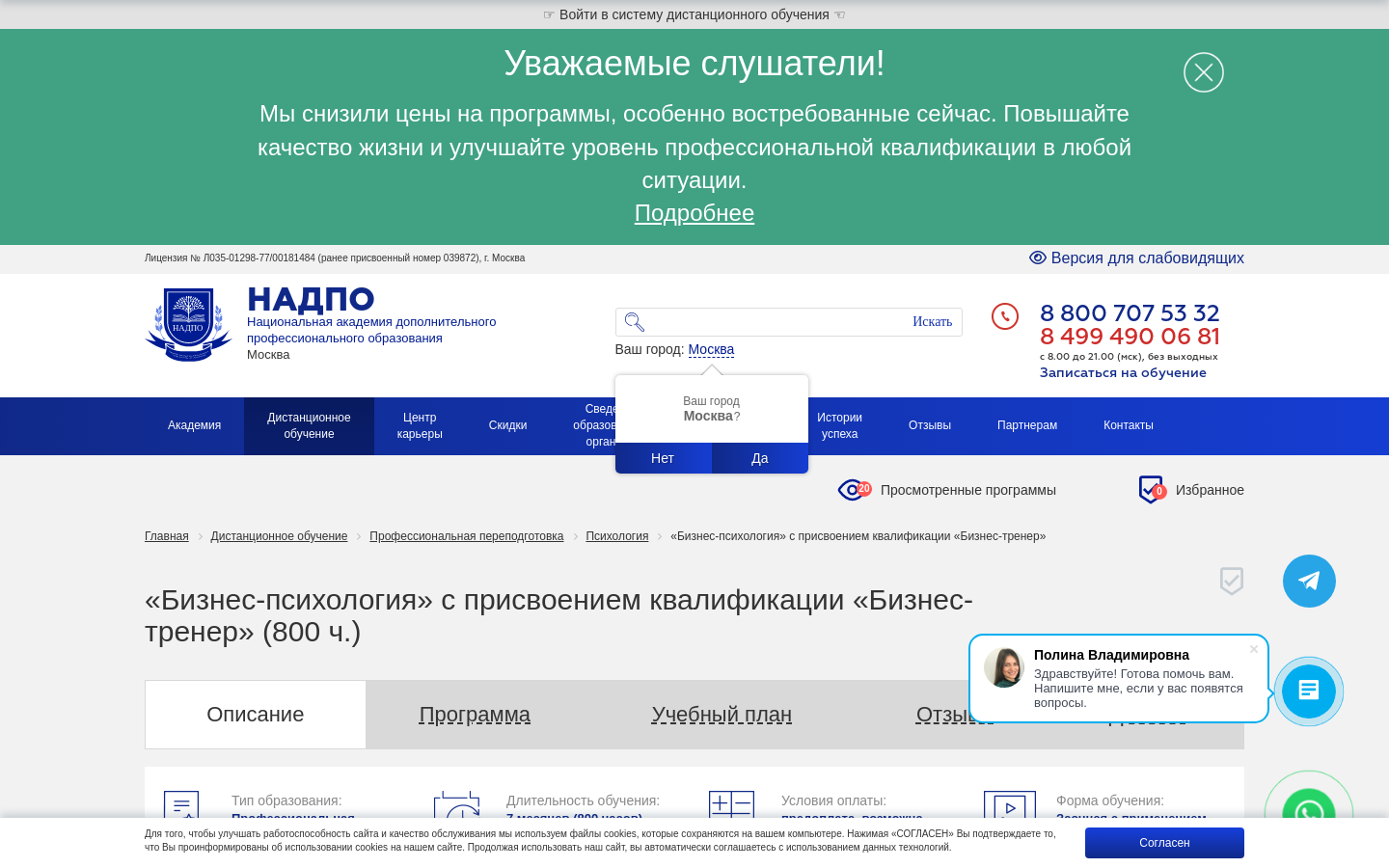This screenshot has width=1389, height=868.
Task: Change city by clicking Москва link
Action: click(x=711, y=349)
